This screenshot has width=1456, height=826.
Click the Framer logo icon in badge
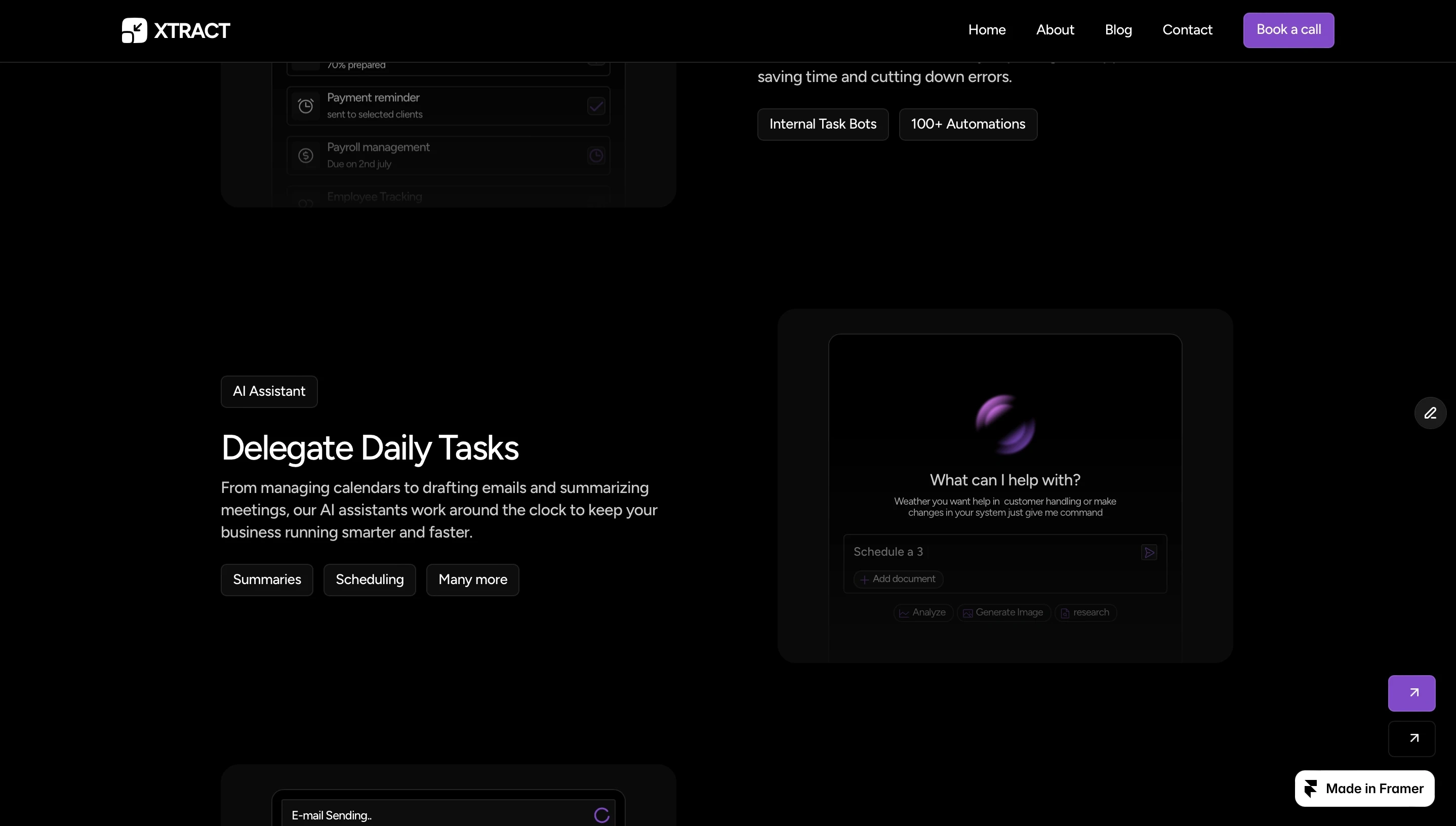1311,789
